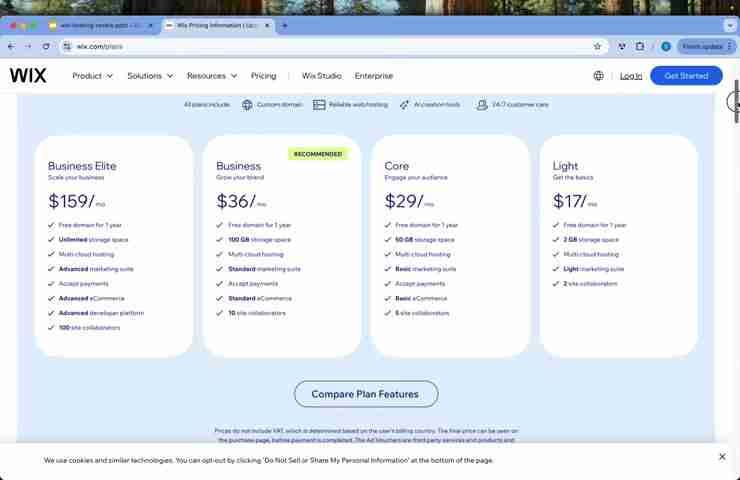Click the Get Started button
The height and width of the screenshot is (480, 740).
pos(686,76)
